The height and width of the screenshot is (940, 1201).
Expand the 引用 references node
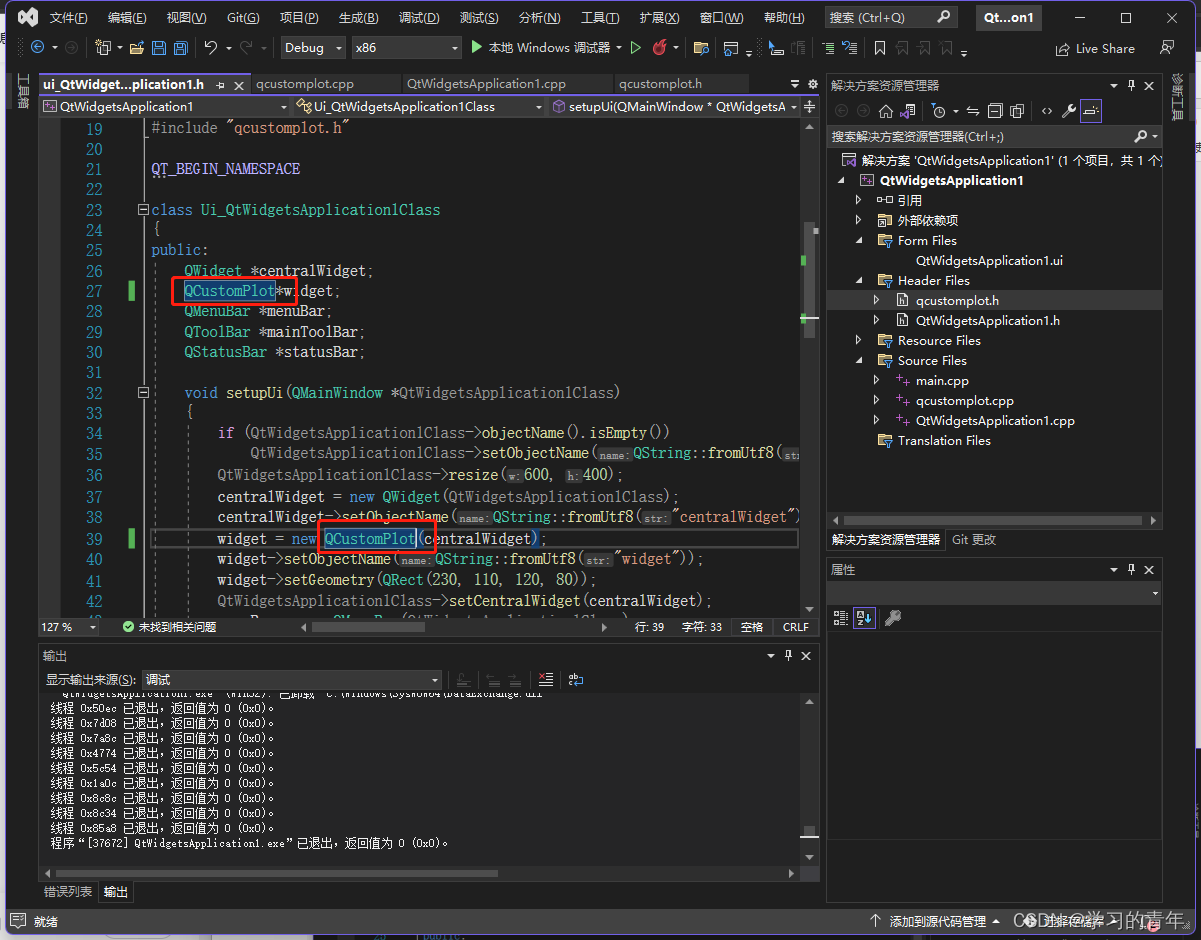pos(858,200)
